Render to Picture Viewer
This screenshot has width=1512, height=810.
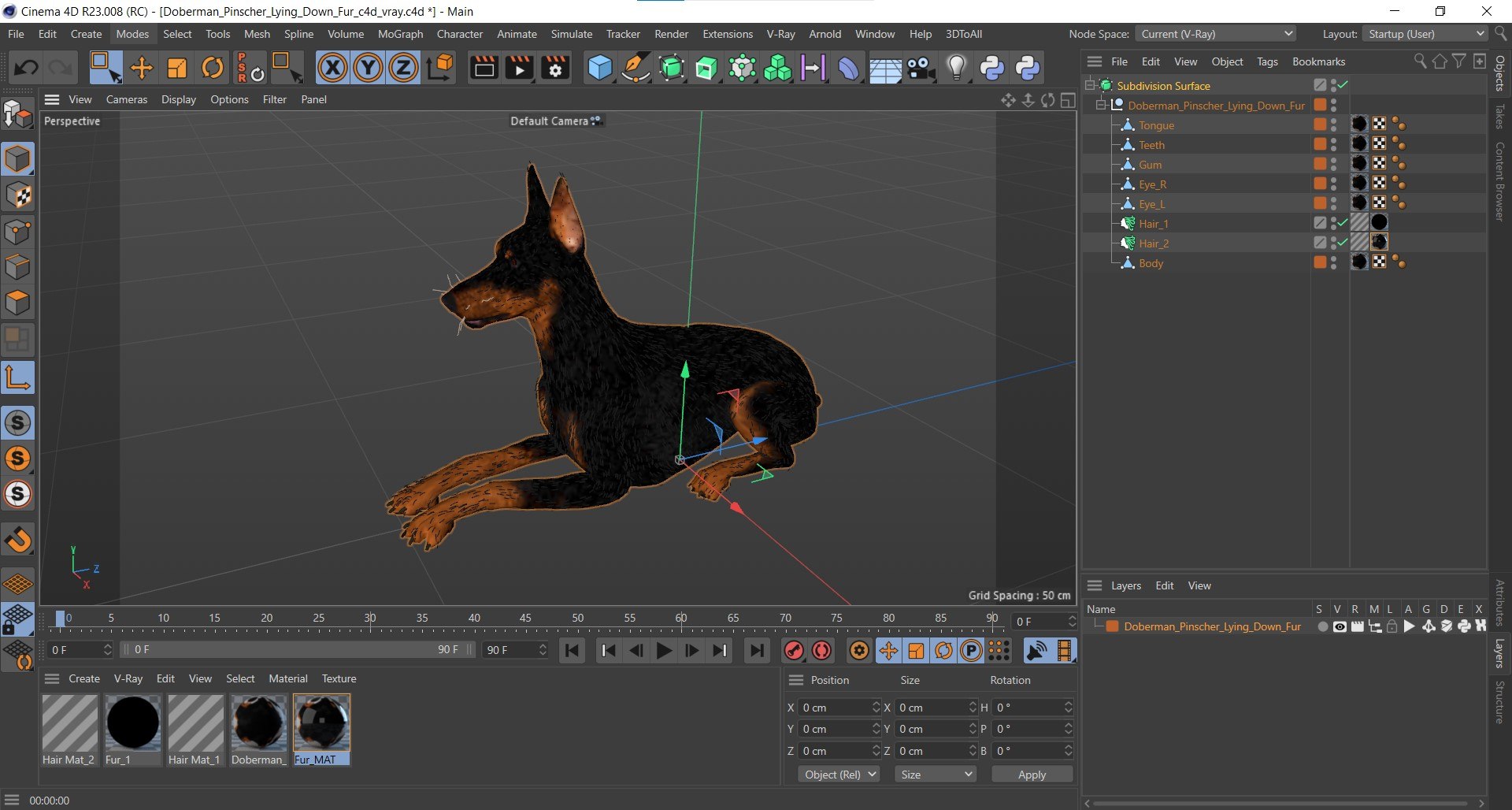[x=520, y=68]
